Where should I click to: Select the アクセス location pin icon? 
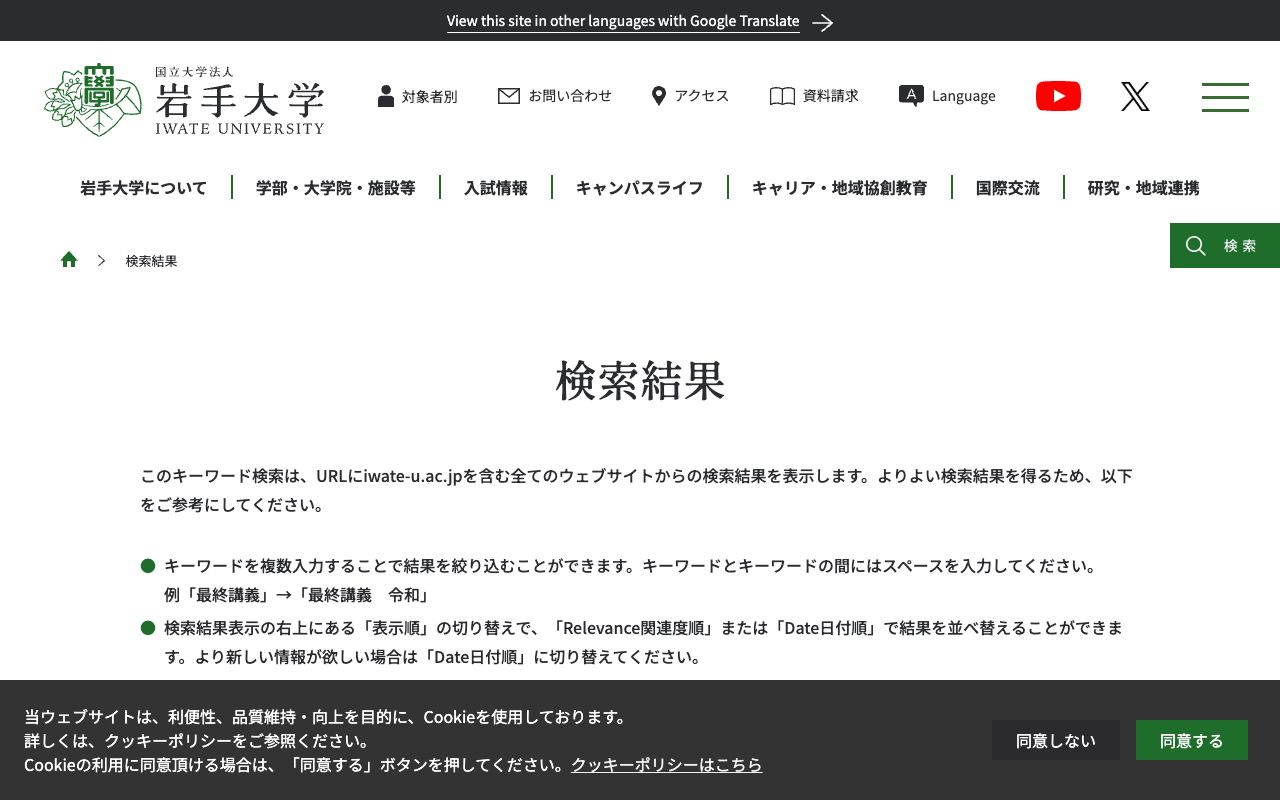point(658,95)
